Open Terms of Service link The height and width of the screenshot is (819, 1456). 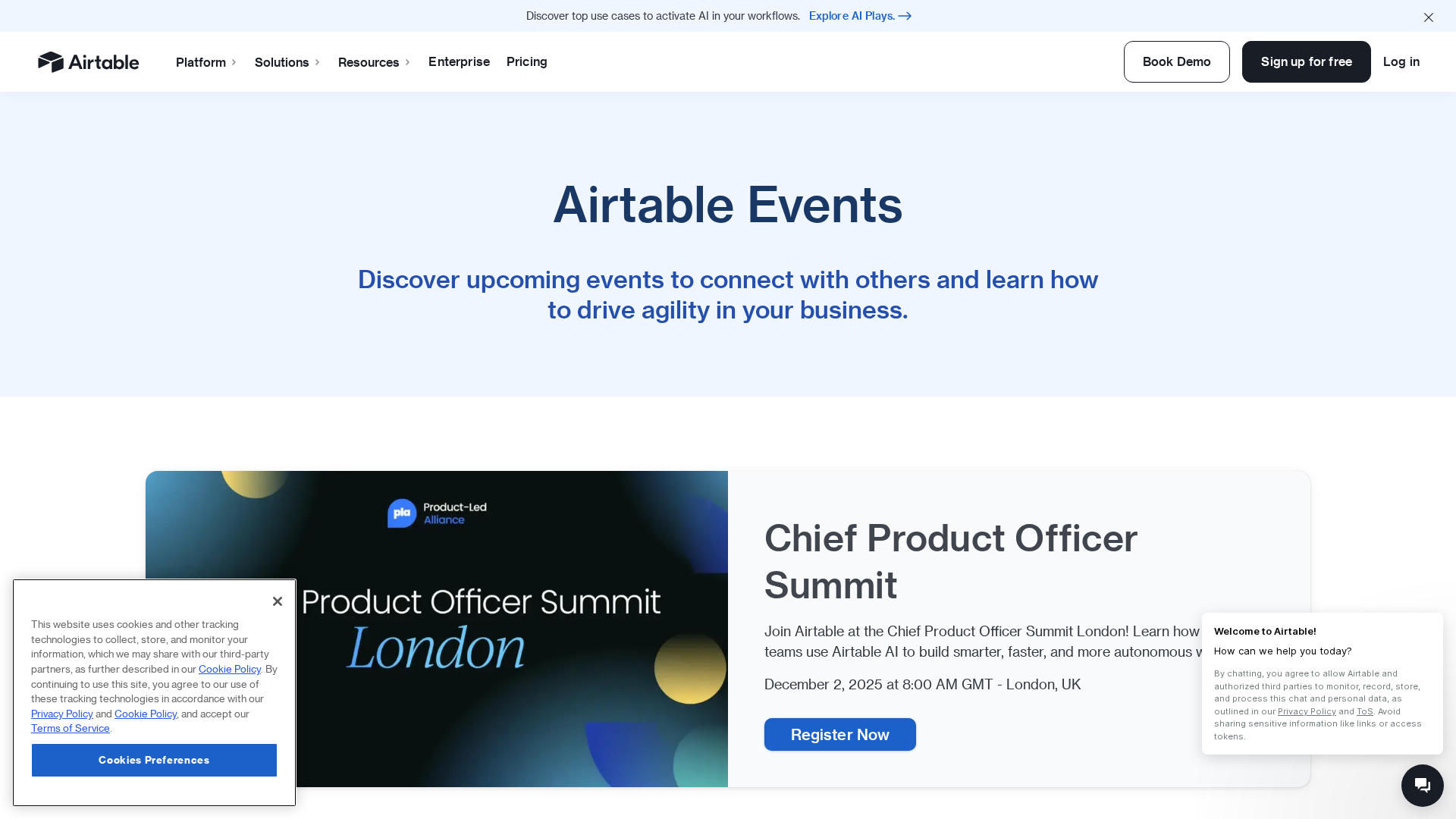tap(71, 728)
